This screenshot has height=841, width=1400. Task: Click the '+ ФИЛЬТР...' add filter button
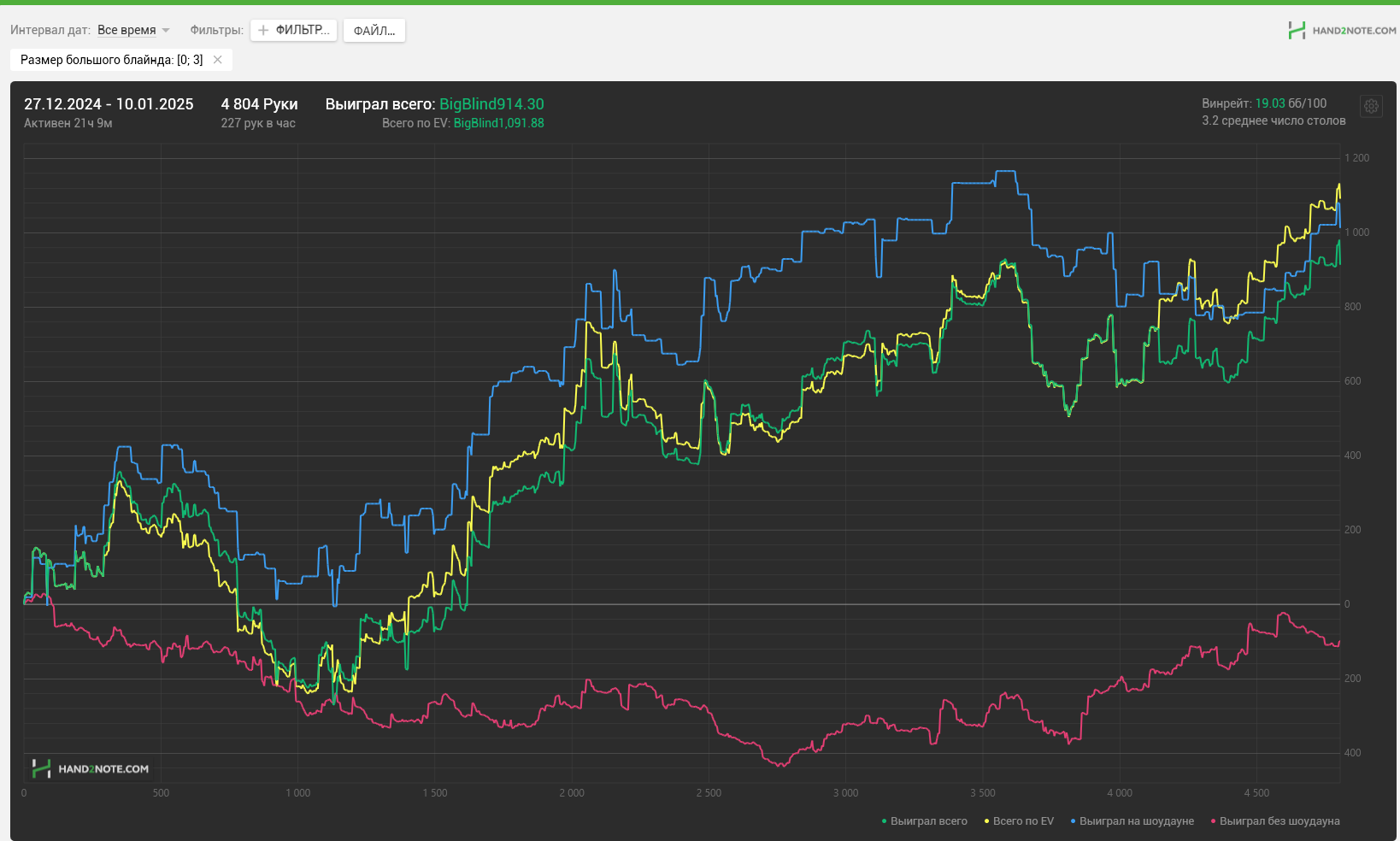coord(294,30)
